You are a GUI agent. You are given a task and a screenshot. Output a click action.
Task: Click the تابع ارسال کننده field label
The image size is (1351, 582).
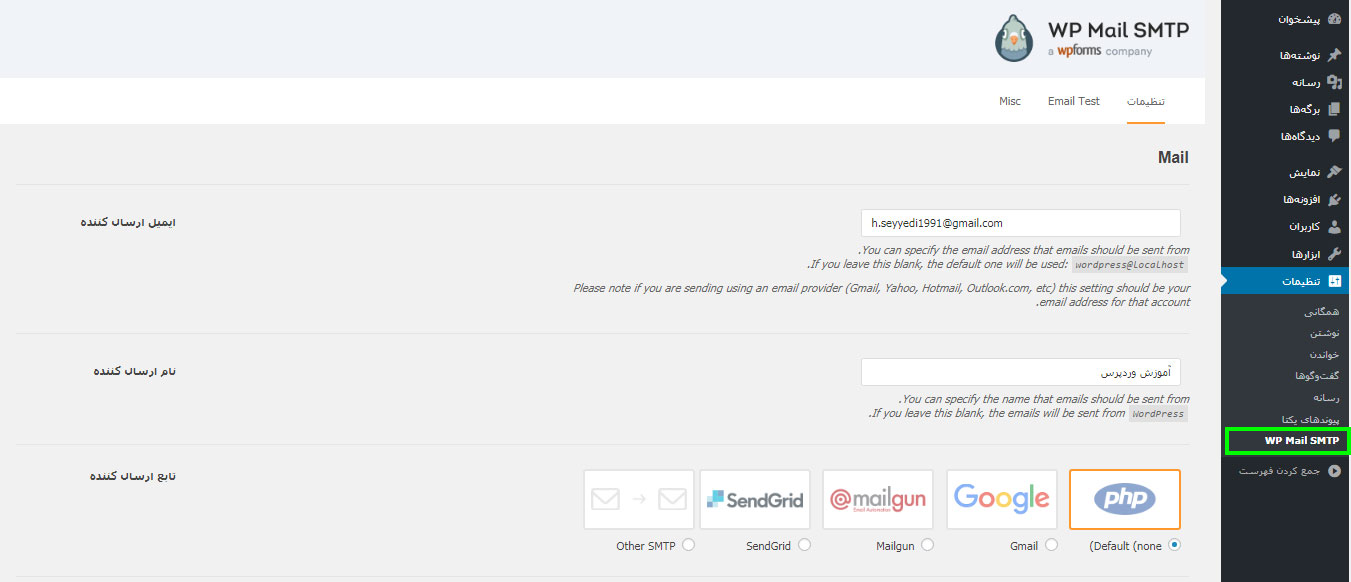pos(132,476)
